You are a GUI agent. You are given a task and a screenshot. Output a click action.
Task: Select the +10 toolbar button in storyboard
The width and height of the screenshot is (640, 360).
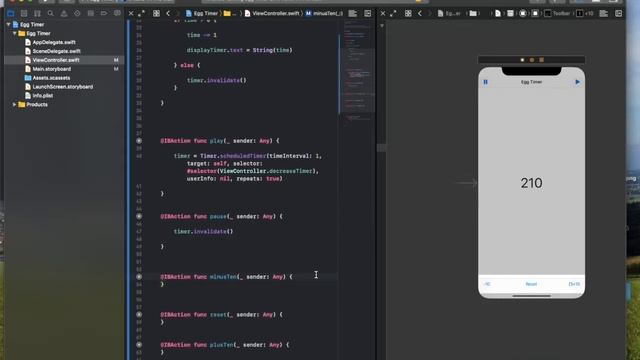(574, 284)
